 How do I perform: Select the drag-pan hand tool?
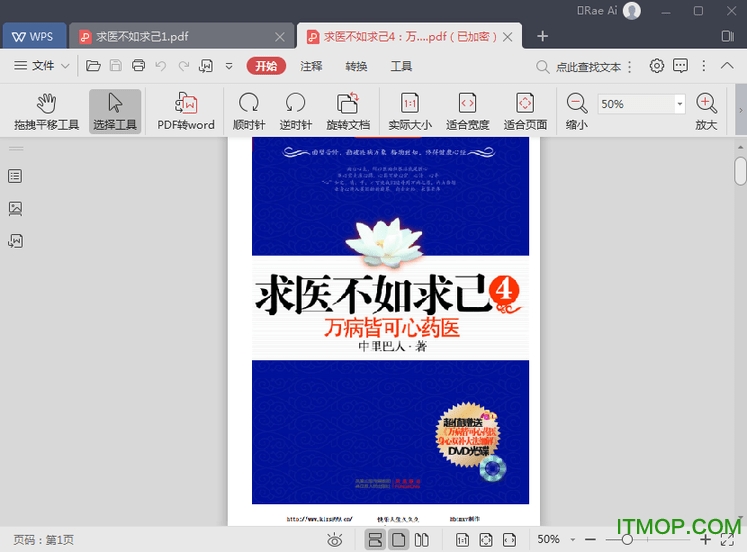click(x=46, y=111)
